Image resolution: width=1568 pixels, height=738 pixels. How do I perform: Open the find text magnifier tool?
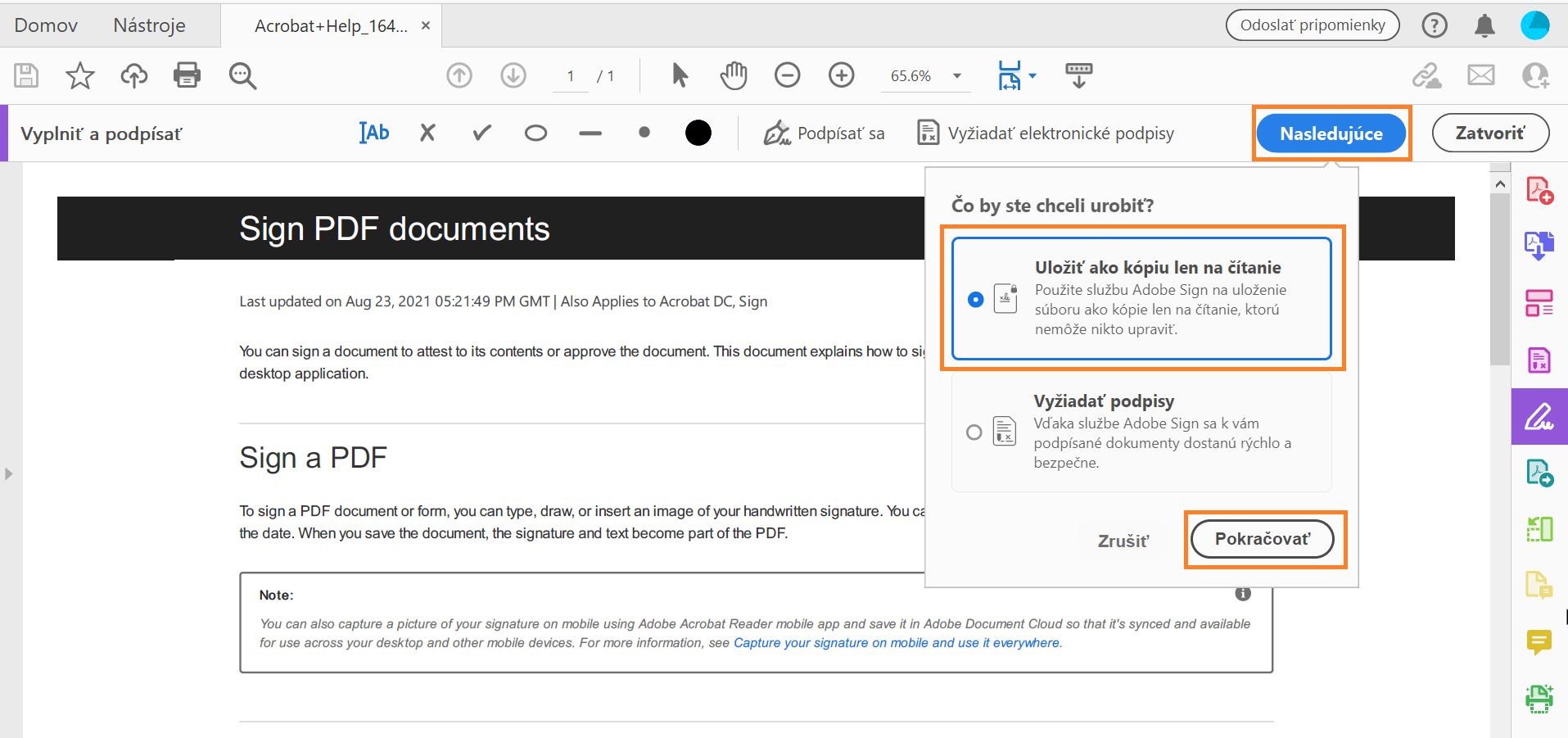pyautogui.click(x=242, y=75)
